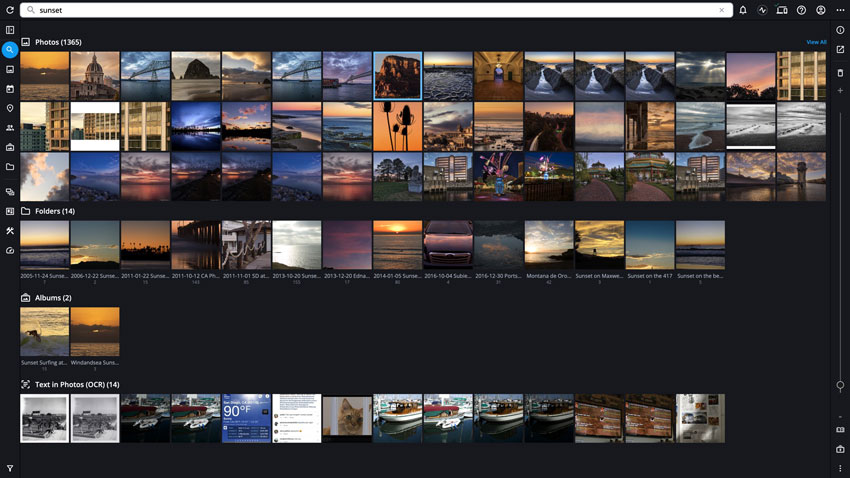850x478 pixels.
Task: Open the Calendar view icon
Action: pos(10,89)
